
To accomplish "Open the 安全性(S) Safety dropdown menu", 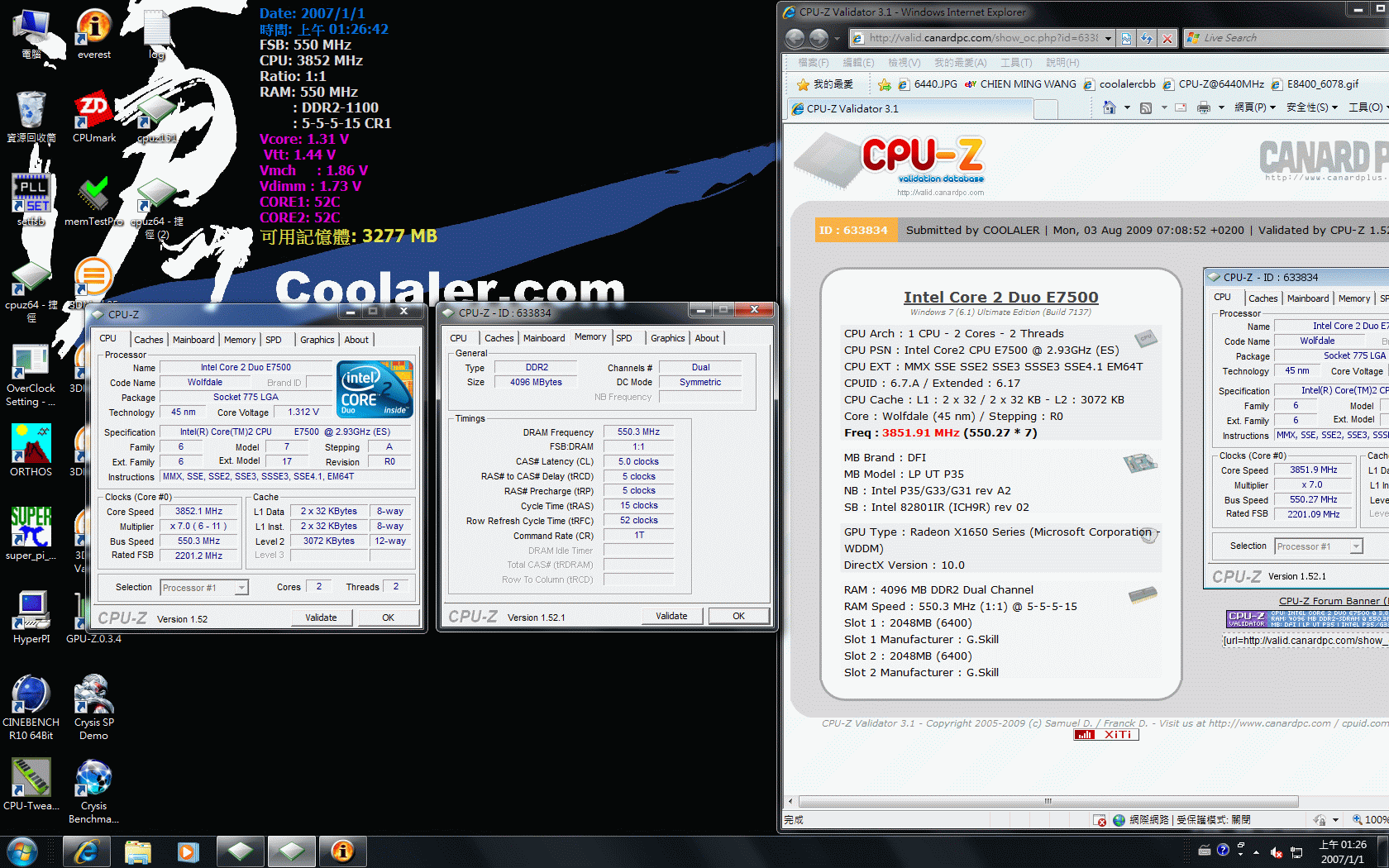I will tap(1311, 107).
